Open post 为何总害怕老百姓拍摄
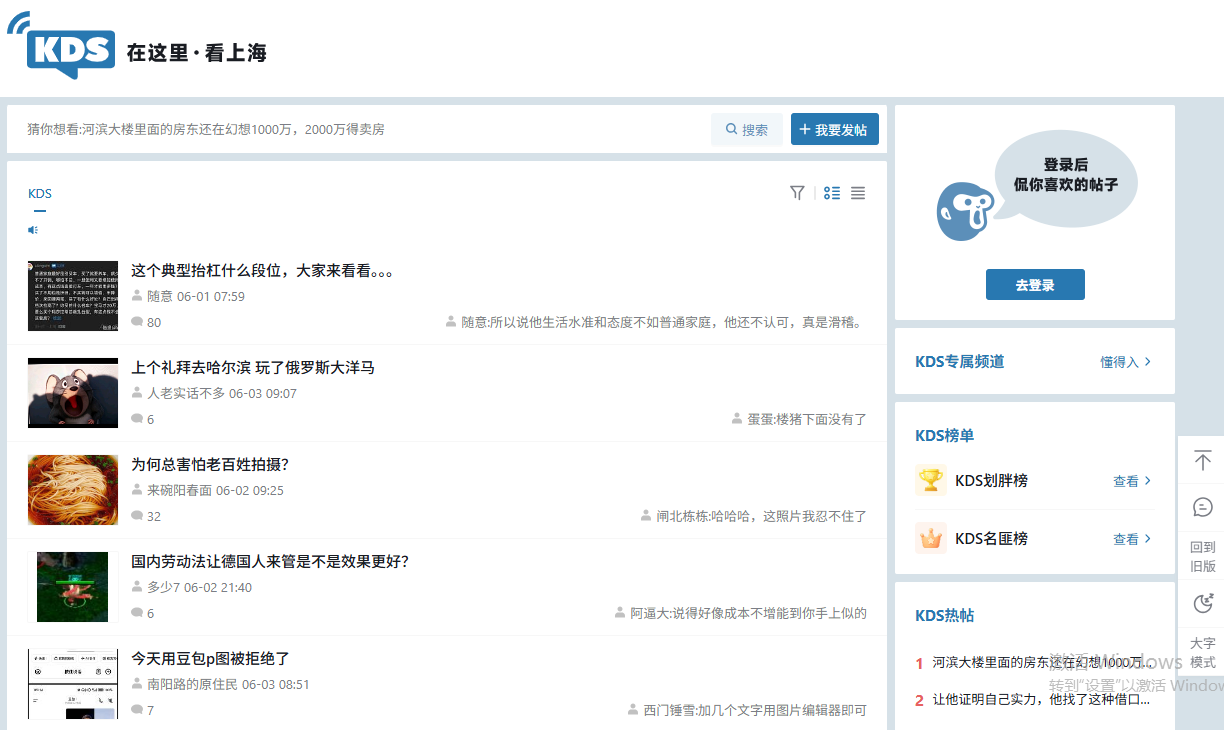The height and width of the screenshot is (730, 1224). pyautogui.click(x=210, y=465)
